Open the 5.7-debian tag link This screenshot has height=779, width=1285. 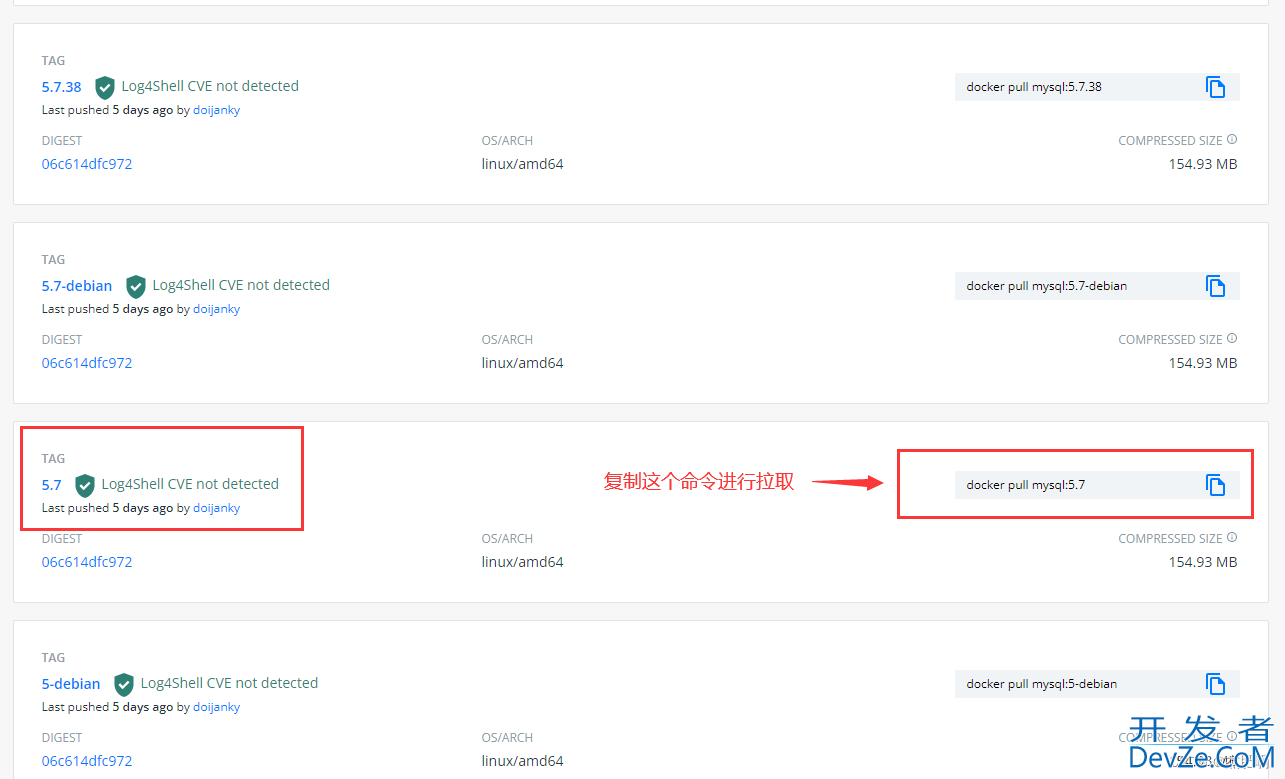(x=77, y=286)
